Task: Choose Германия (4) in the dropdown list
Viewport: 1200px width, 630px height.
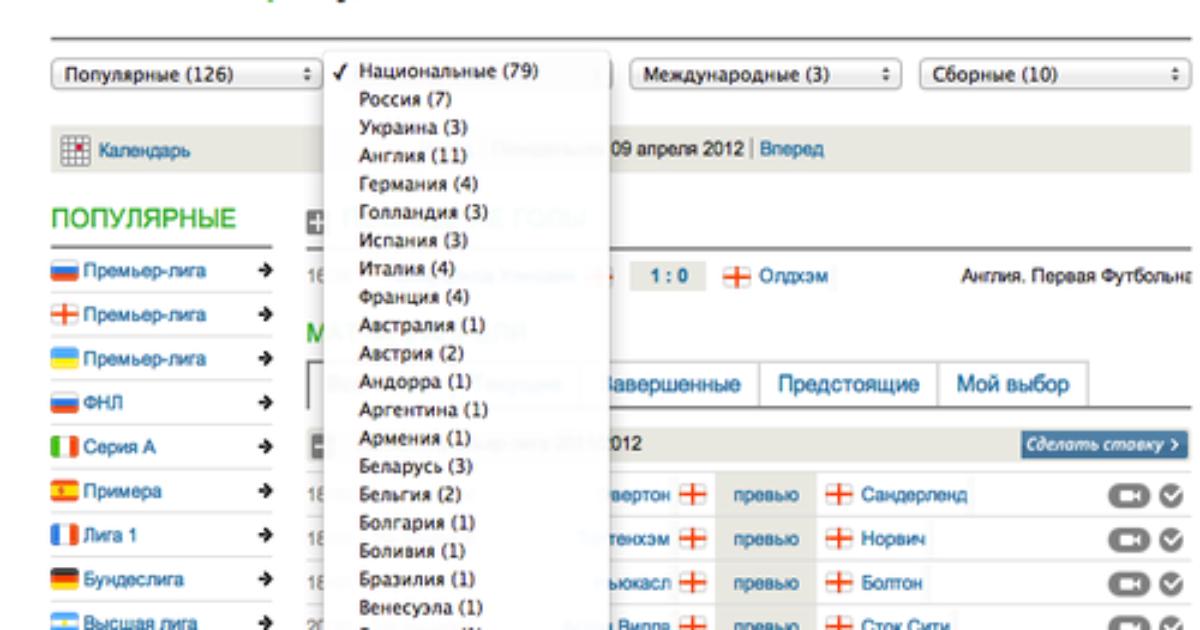Action: point(418,184)
